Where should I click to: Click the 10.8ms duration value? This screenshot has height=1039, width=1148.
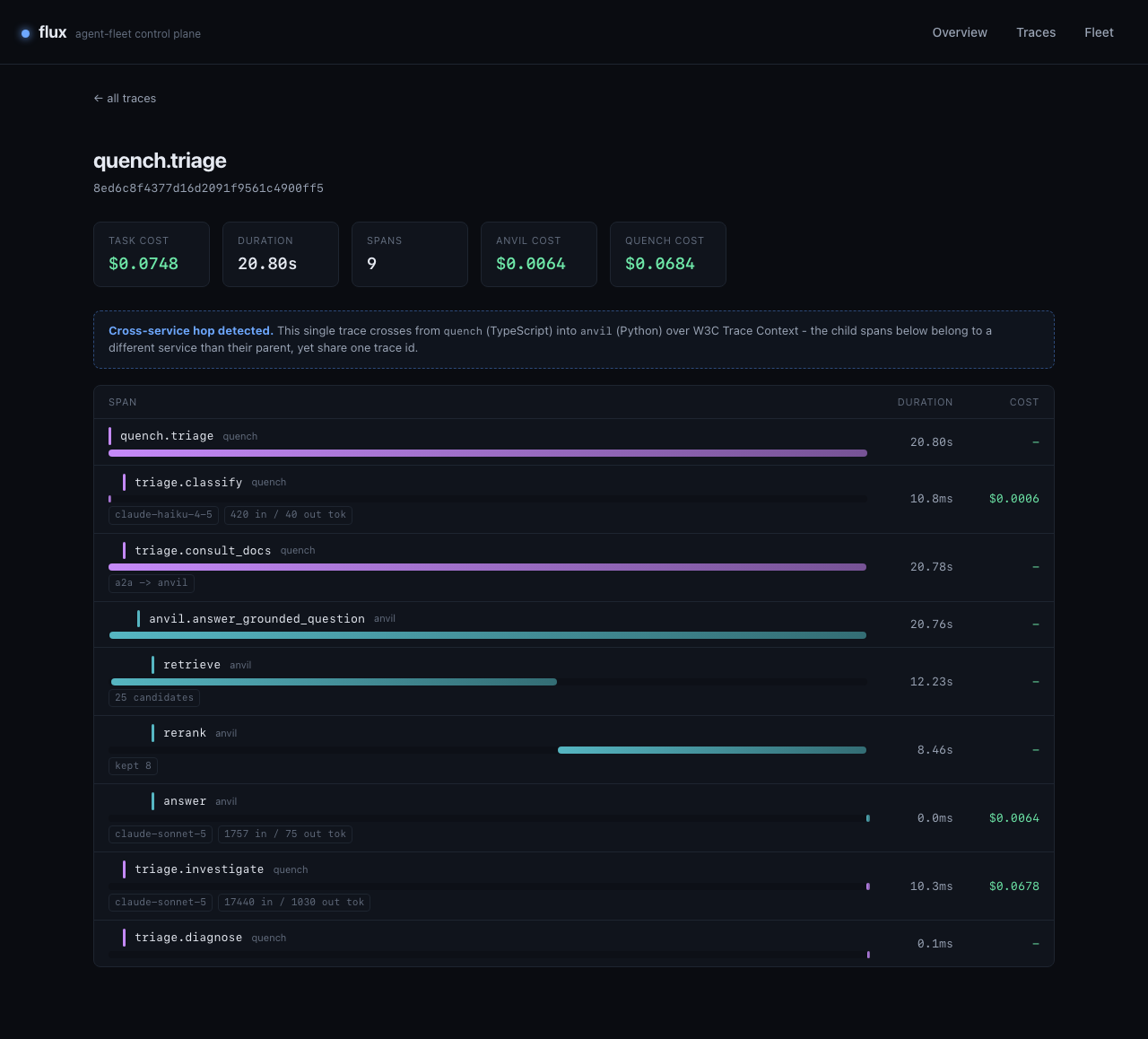coord(932,499)
